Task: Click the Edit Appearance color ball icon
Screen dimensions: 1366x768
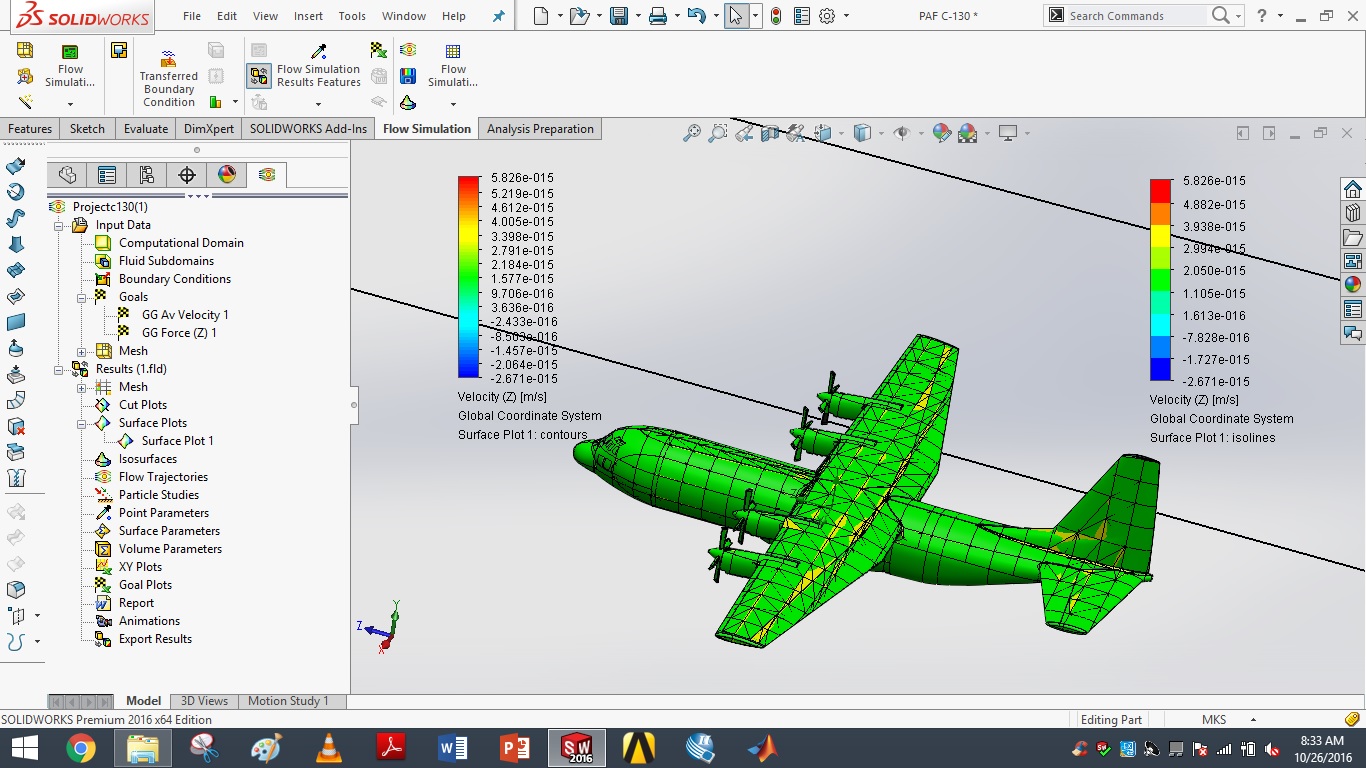Action: tap(941, 133)
